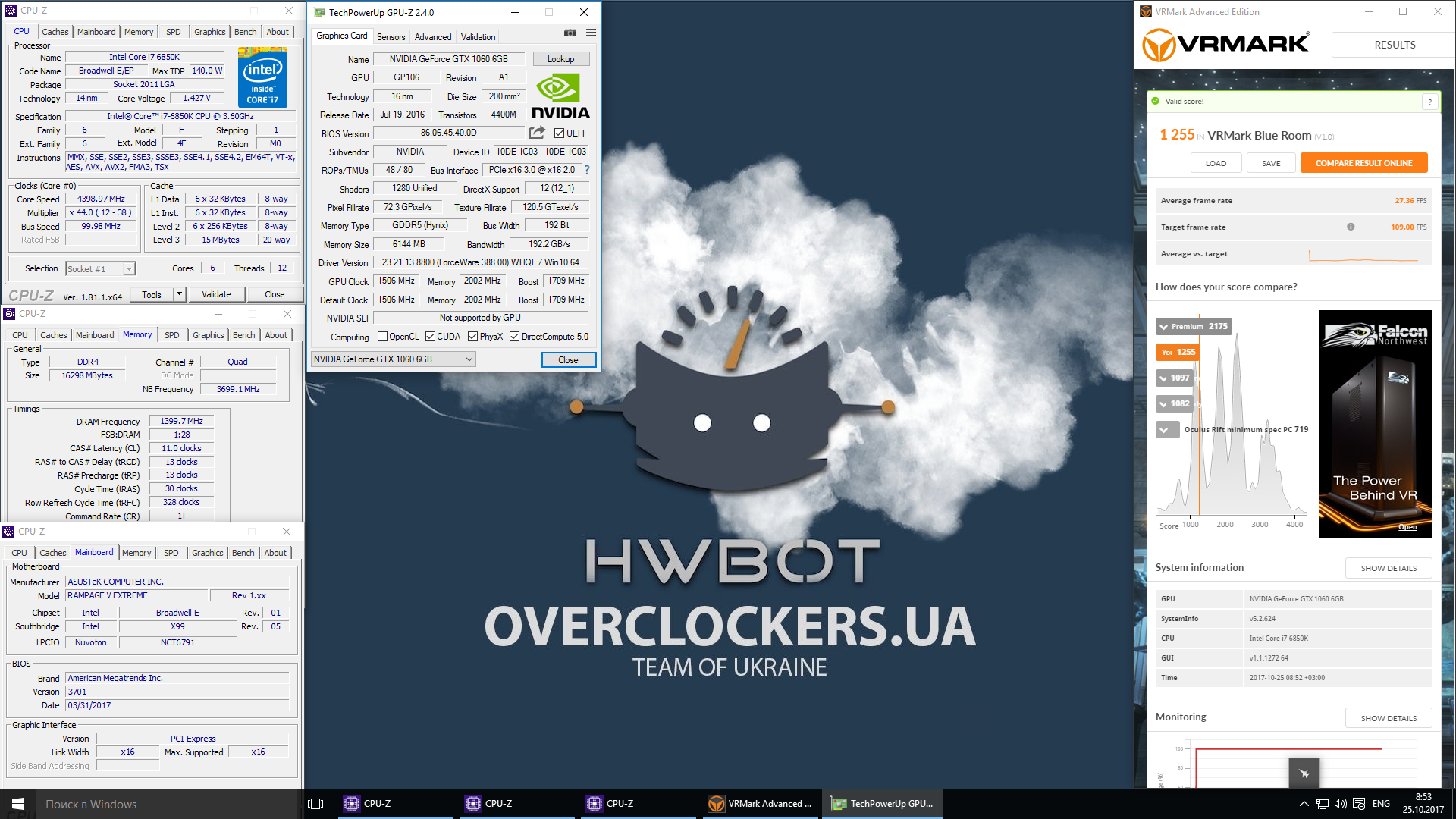This screenshot has width=1456, height=819.
Task: Click the SAVE button in VRMark
Action: click(1271, 163)
